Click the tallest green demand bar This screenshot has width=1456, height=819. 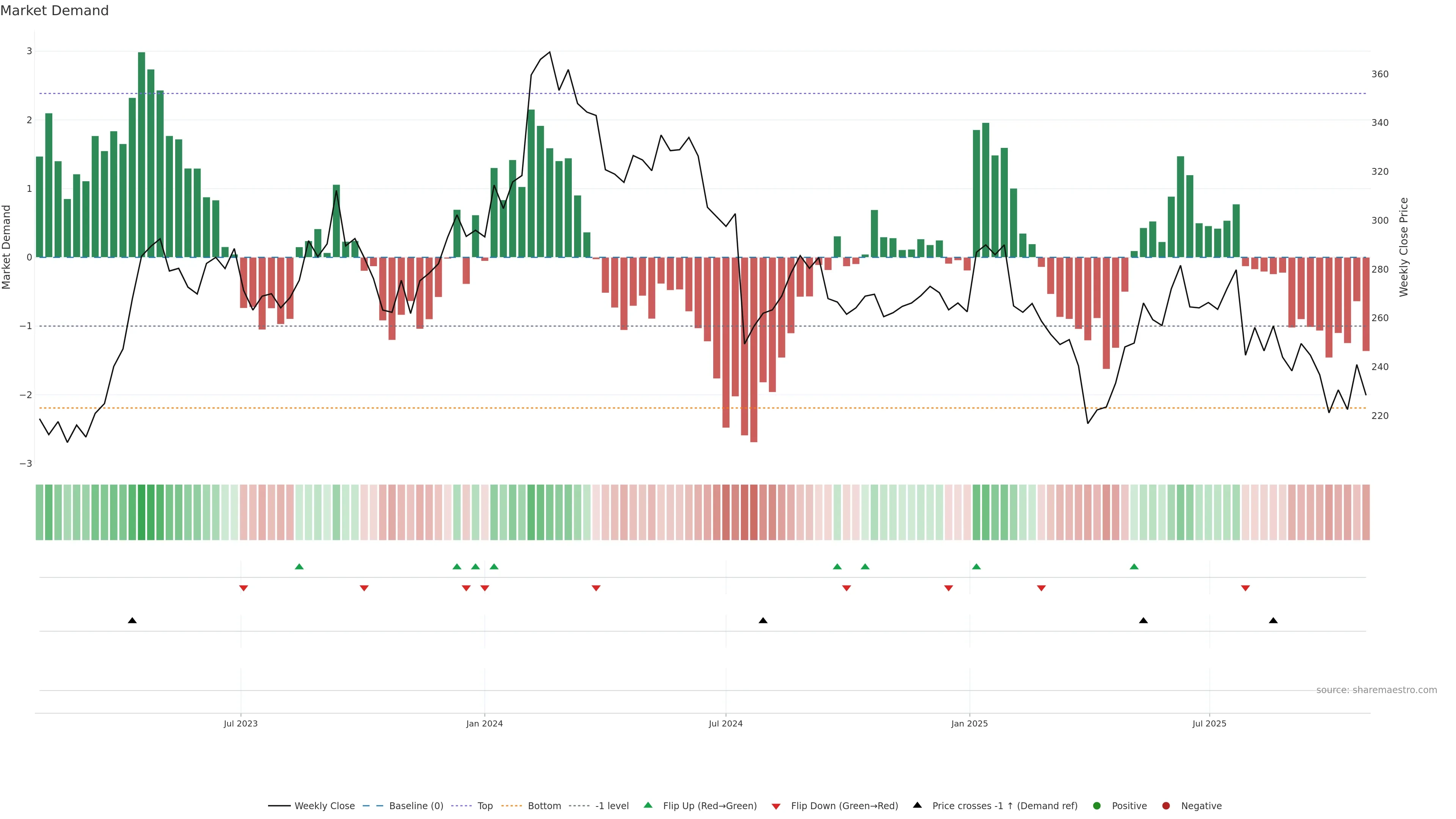click(141, 152)
